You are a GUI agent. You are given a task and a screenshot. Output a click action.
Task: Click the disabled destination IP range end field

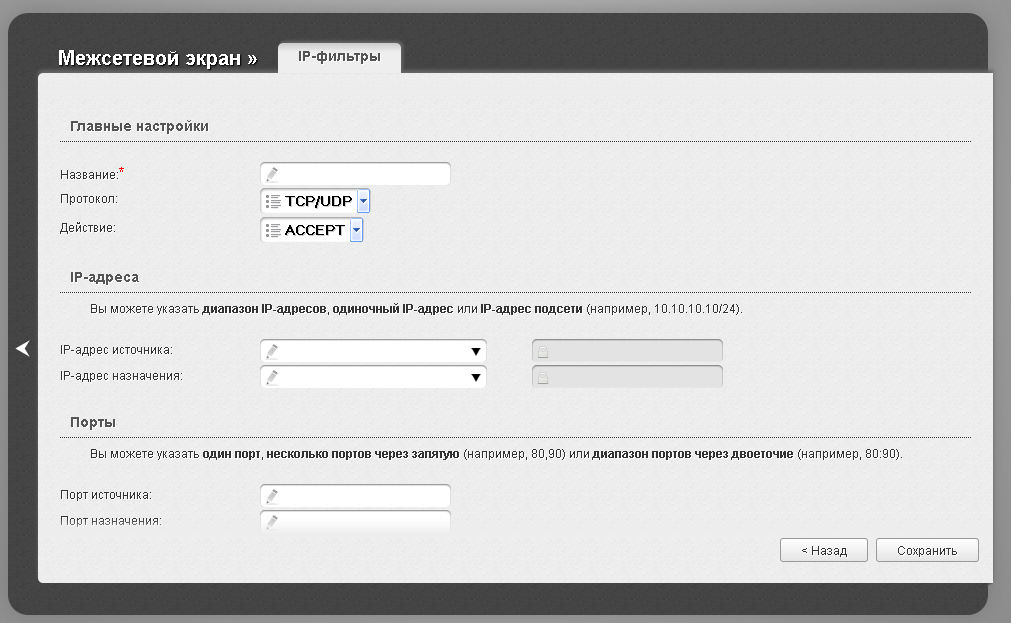[627, 377]
